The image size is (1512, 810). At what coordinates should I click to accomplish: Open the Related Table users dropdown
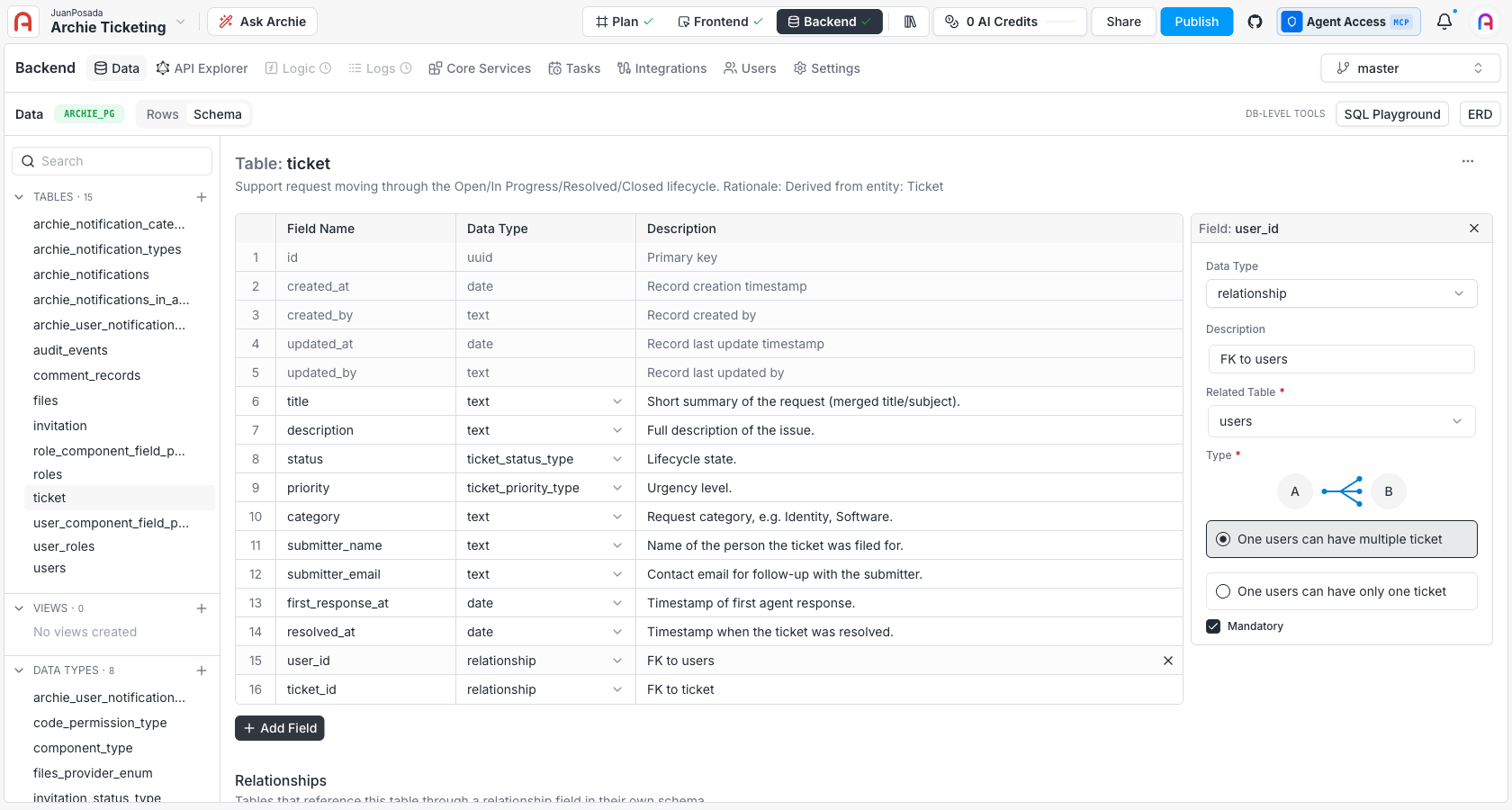pyautogui.click(x=1342, y=421)
